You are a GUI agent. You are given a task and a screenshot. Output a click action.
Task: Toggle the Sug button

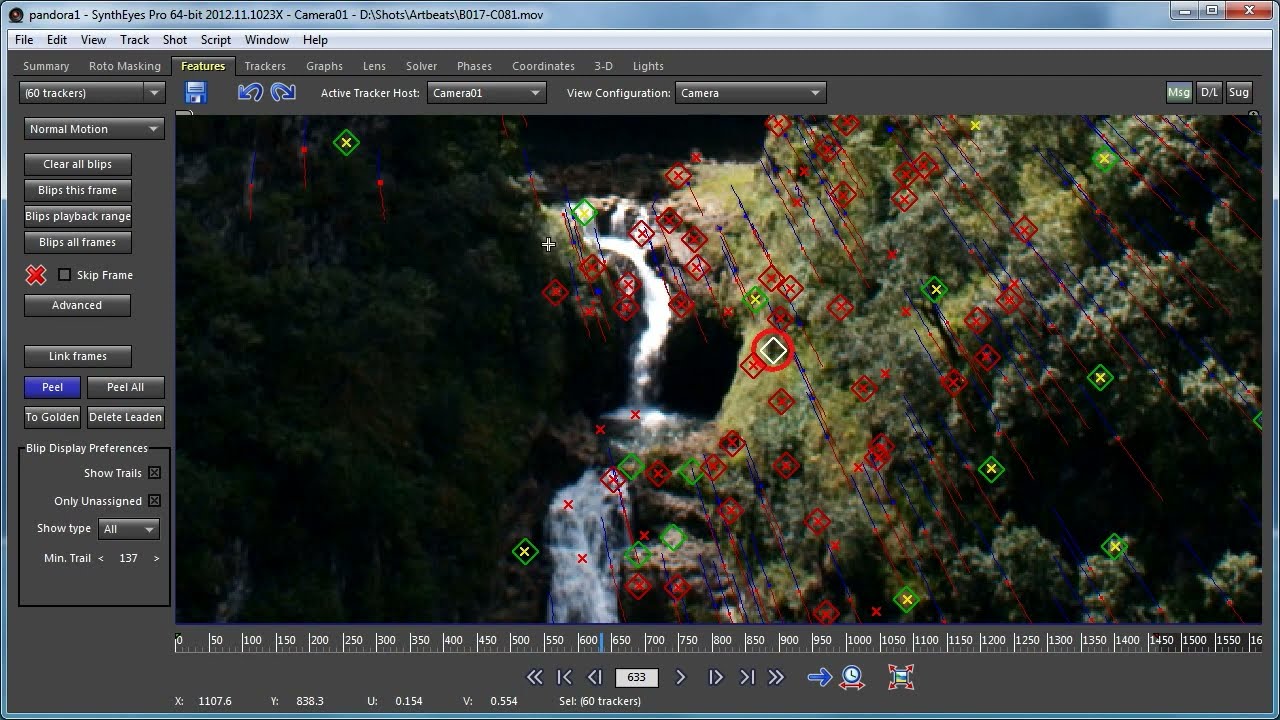1239,92
